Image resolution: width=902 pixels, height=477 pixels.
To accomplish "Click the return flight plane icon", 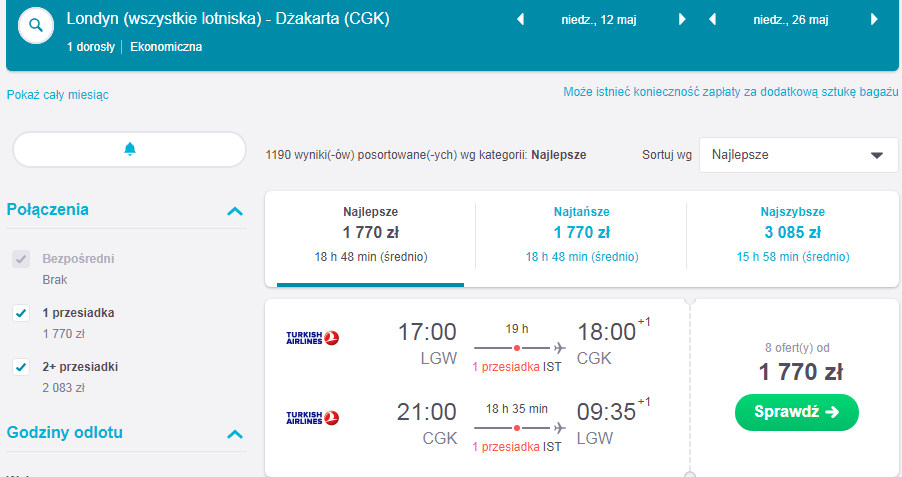I will point(559,428).
